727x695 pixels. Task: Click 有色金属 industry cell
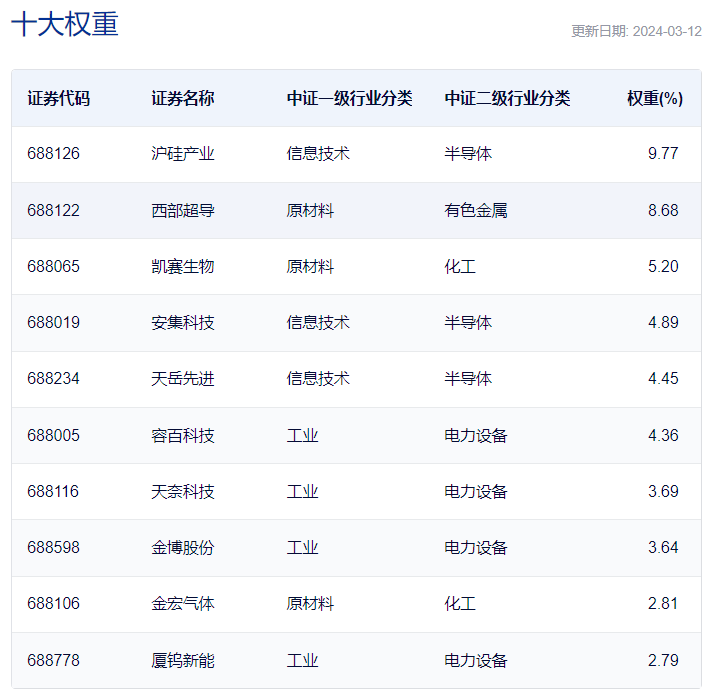(476, 210)
